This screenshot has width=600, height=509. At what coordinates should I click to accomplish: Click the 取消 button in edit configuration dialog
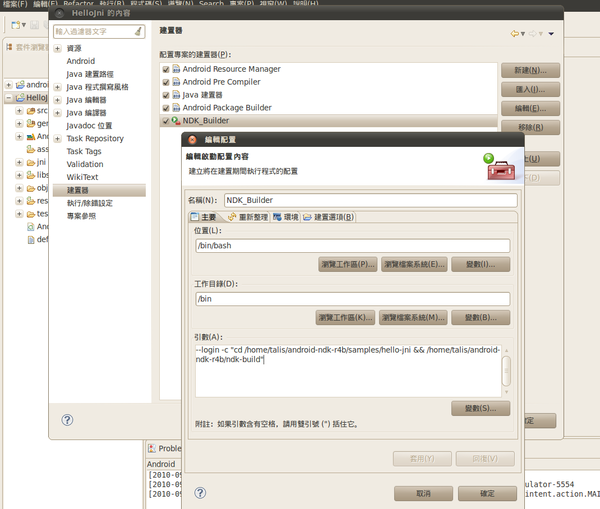pos(423,493)
